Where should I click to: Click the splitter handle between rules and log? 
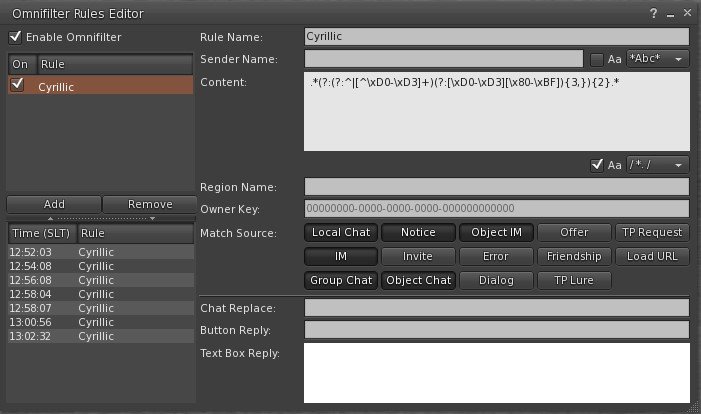tap(101, 218)
